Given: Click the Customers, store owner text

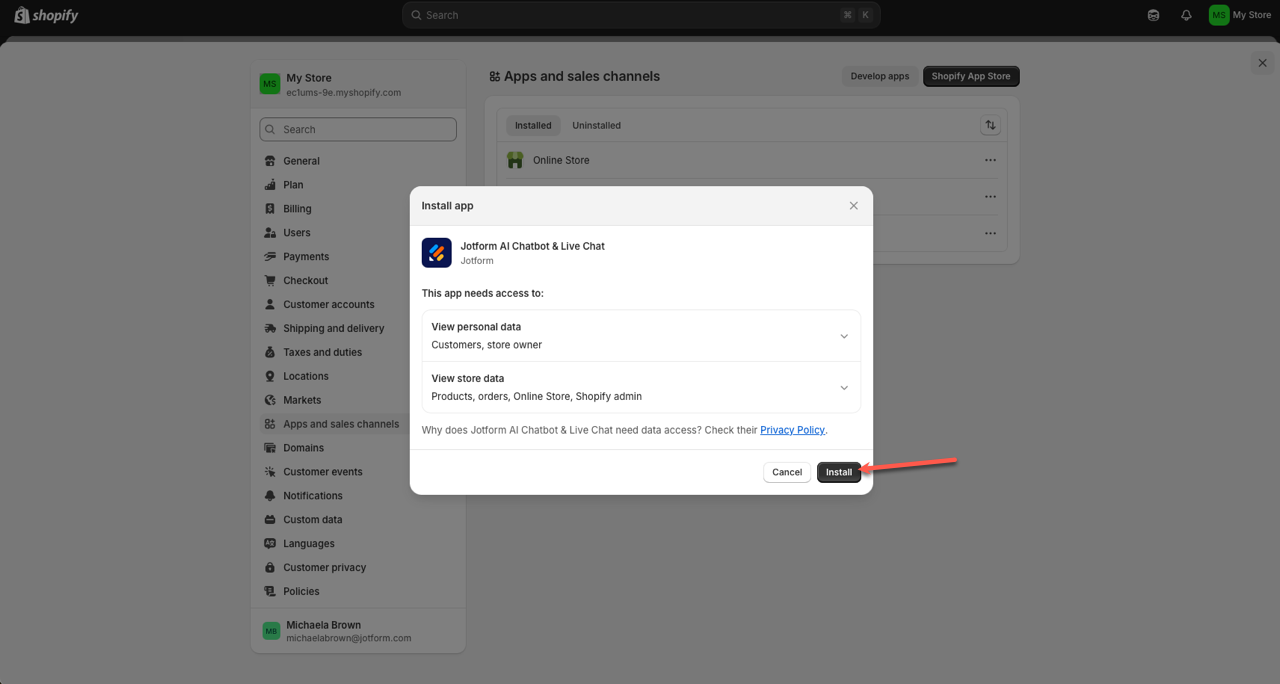Looking at the screenshot, I should (x=486, y=345).
